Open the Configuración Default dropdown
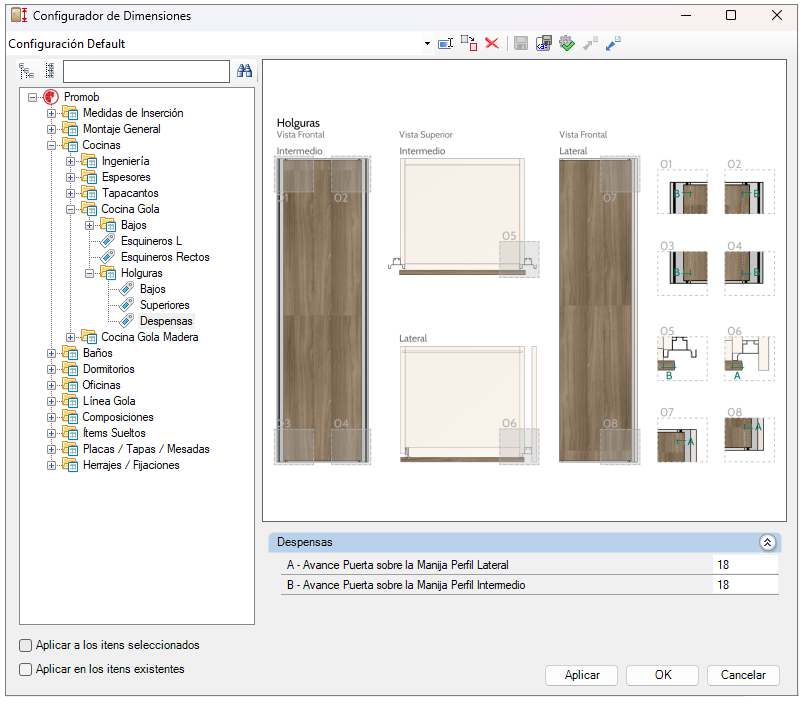The width and height of the screenshot is (805, 707). tap(427, 44)
